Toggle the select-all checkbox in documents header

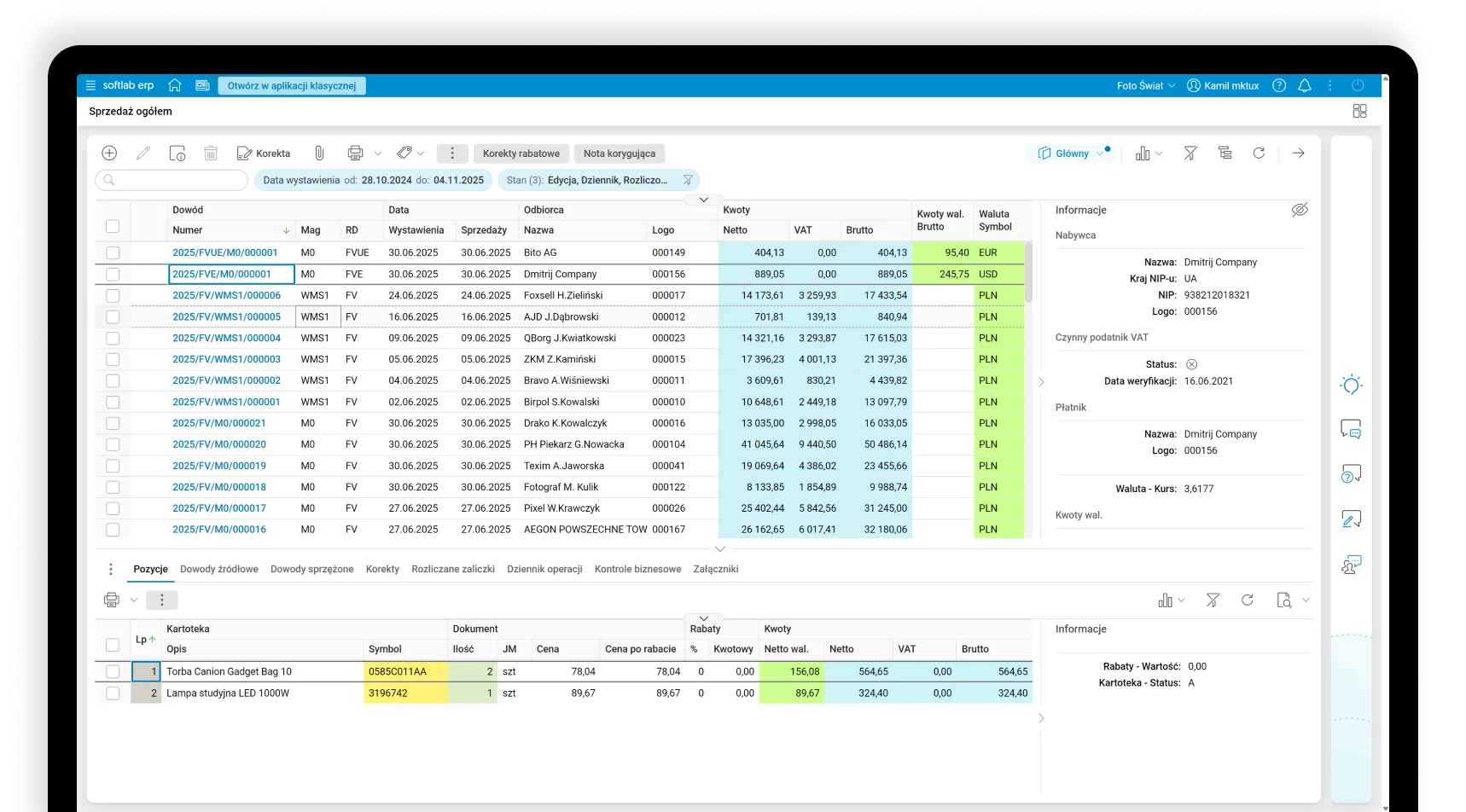pos(113,226)
